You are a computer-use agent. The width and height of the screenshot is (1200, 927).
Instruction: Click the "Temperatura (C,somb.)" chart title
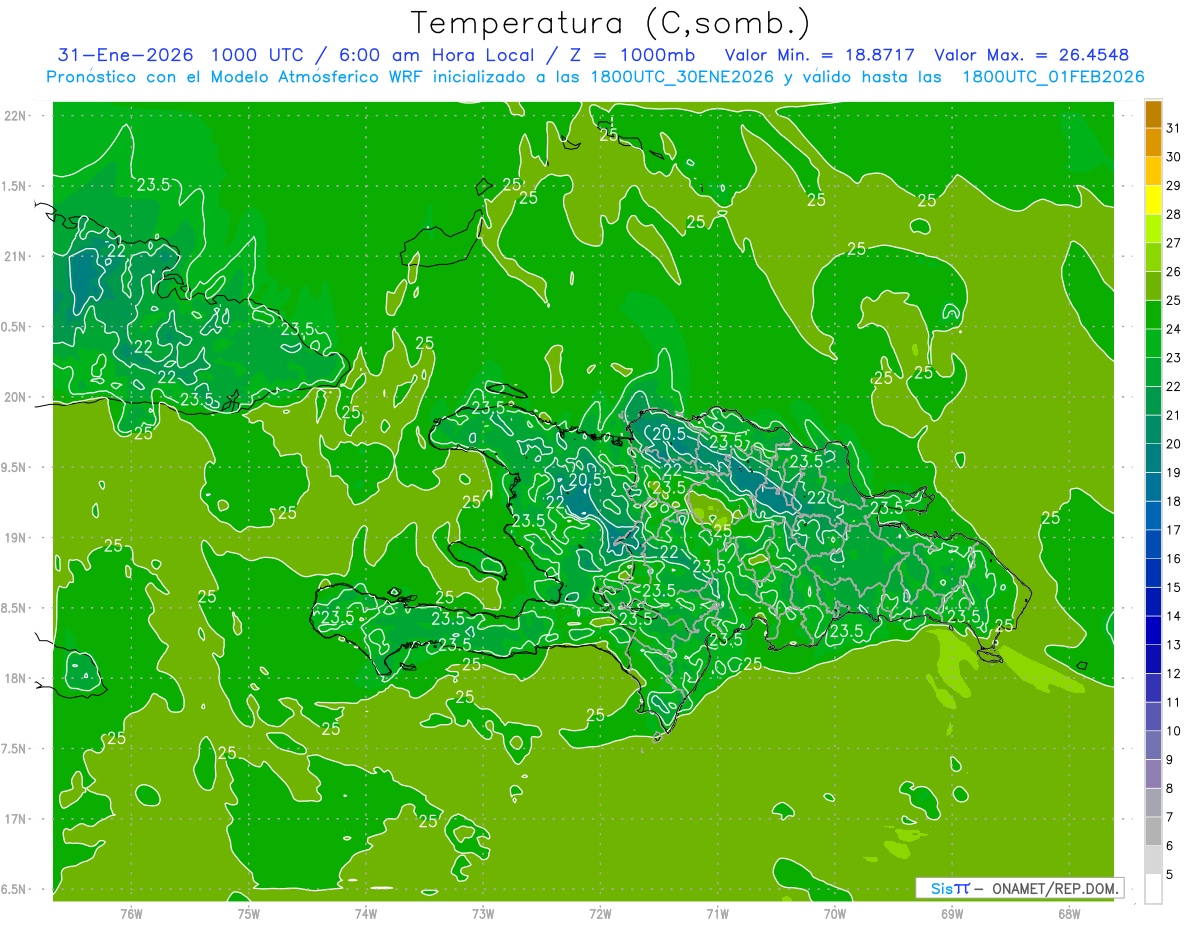(x=611, y=23)
